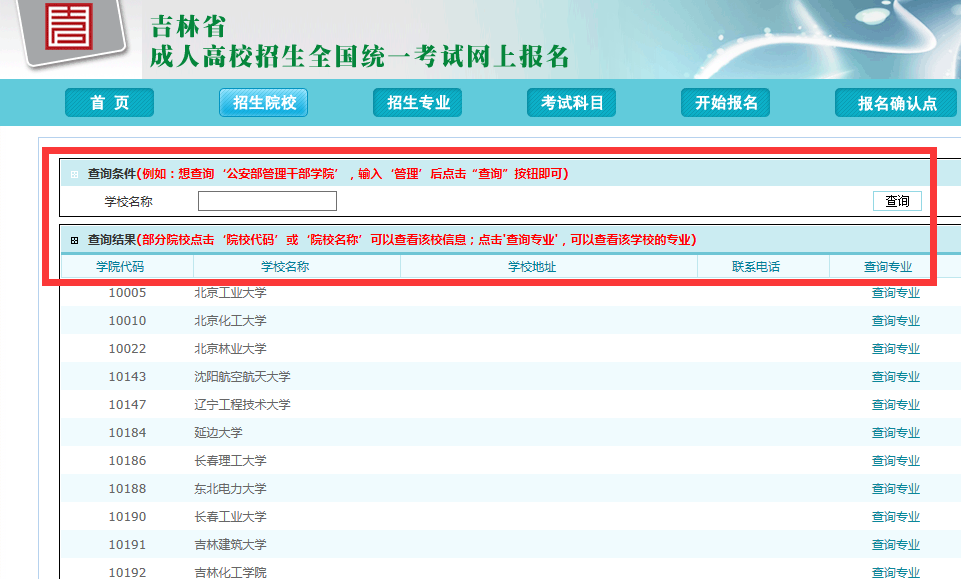Click school code 10192
961x579 pixels.
pos(127,572)
